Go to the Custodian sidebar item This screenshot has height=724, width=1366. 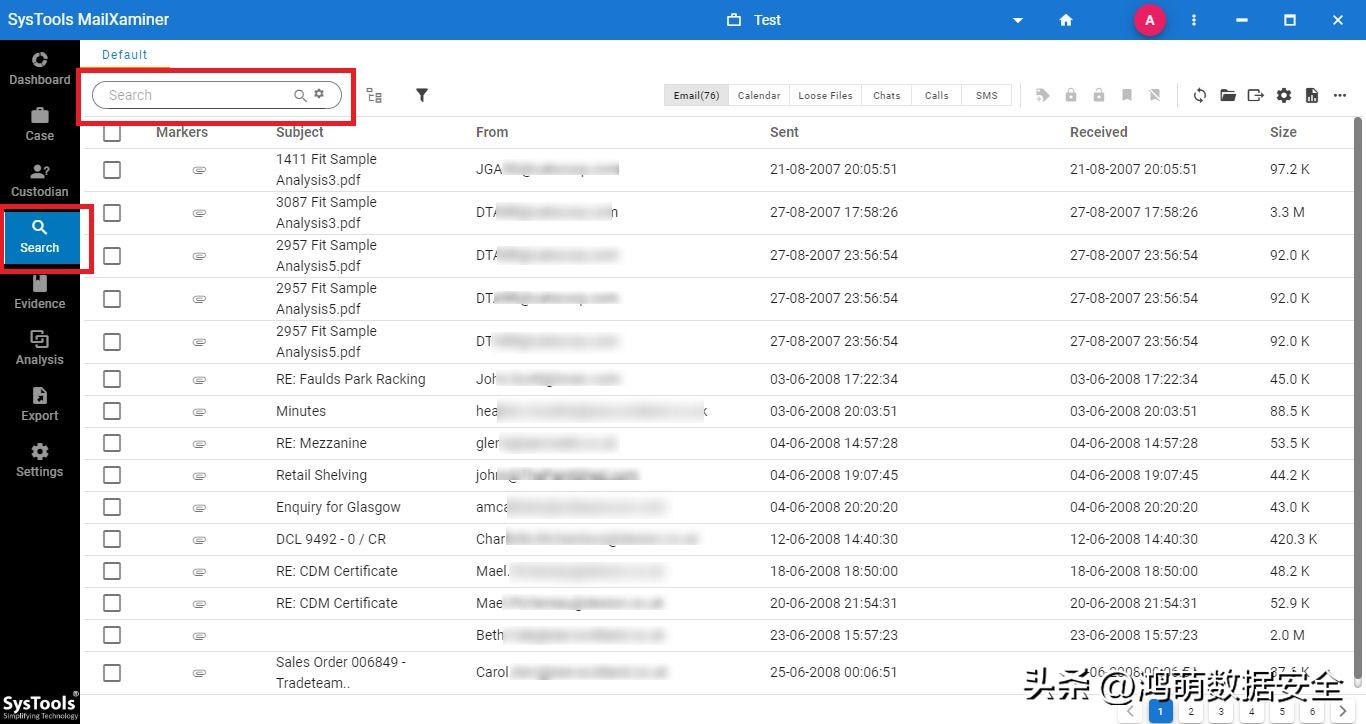tap(40, 181)
